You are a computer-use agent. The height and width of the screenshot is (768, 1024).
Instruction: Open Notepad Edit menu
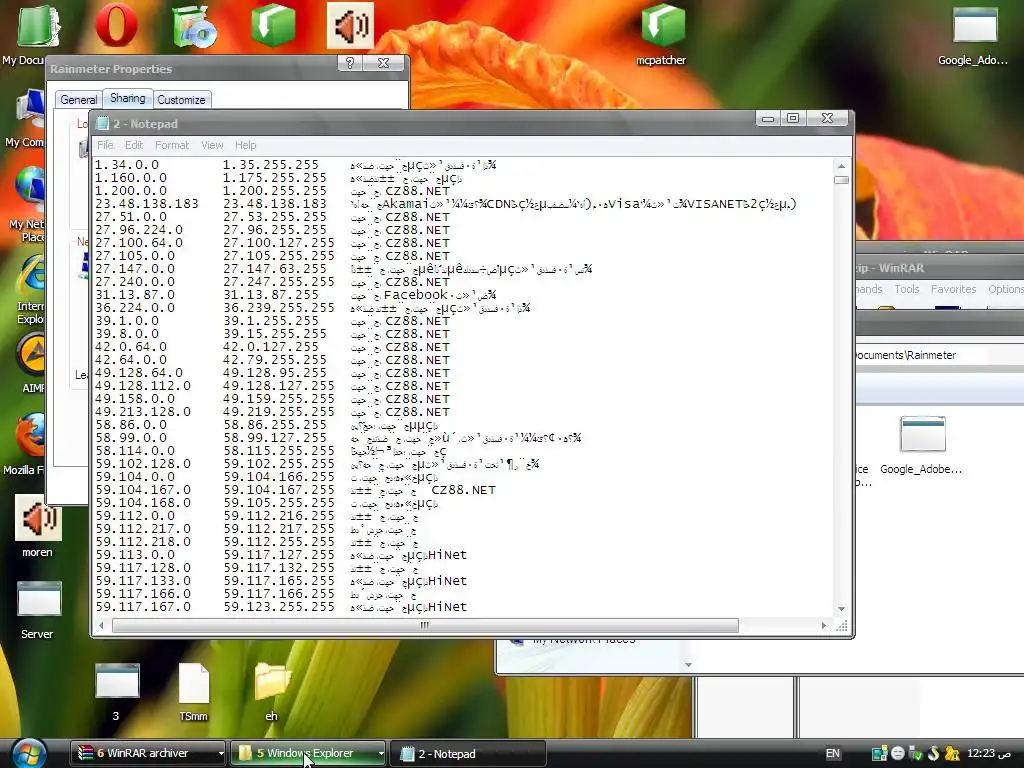134,145
